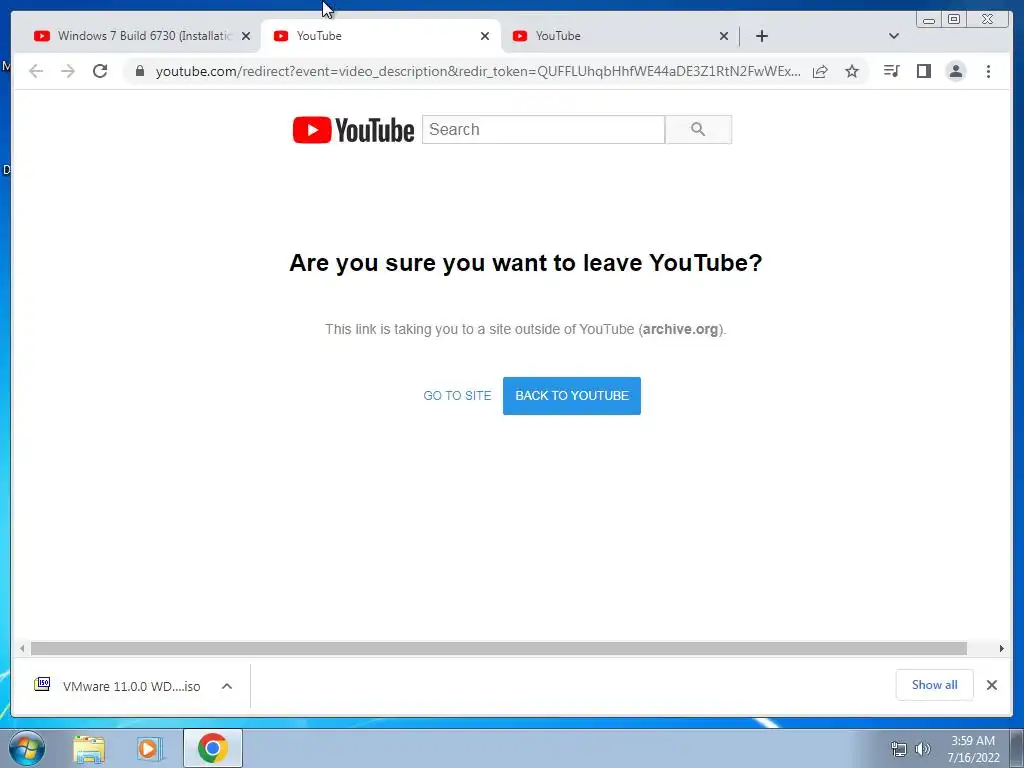Expand VMware download options chevron
The image size is (1024, 768).
[227, 686]
